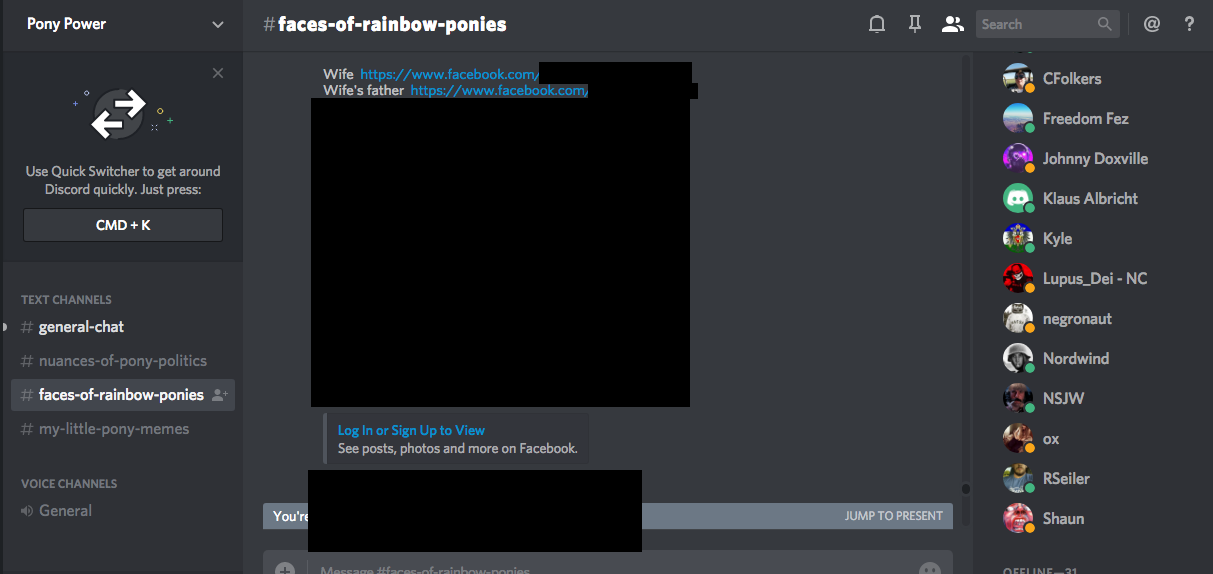Close the Quick Switcher tip

point(218,73)
